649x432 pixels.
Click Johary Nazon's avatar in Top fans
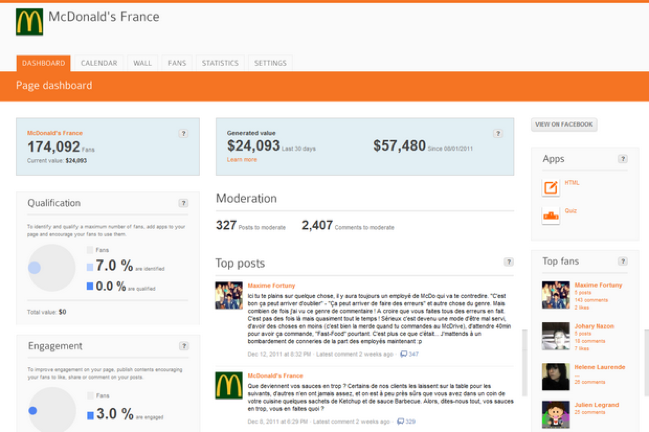(x=556, y=336)
